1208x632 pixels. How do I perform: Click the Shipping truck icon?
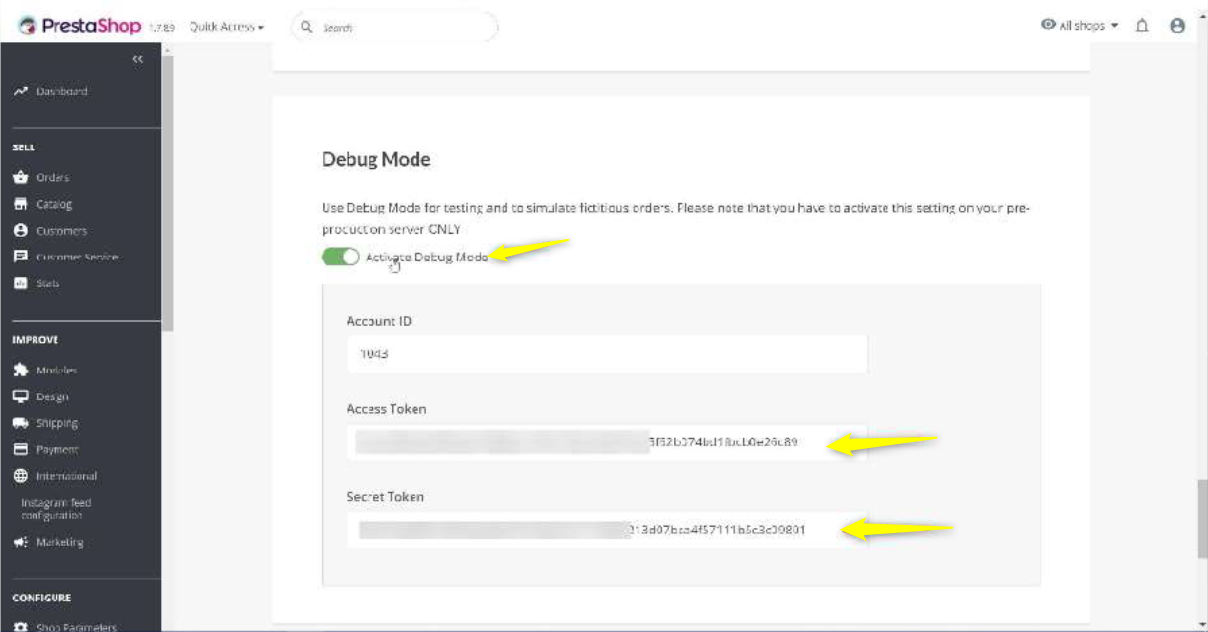(x=20, y=423)
